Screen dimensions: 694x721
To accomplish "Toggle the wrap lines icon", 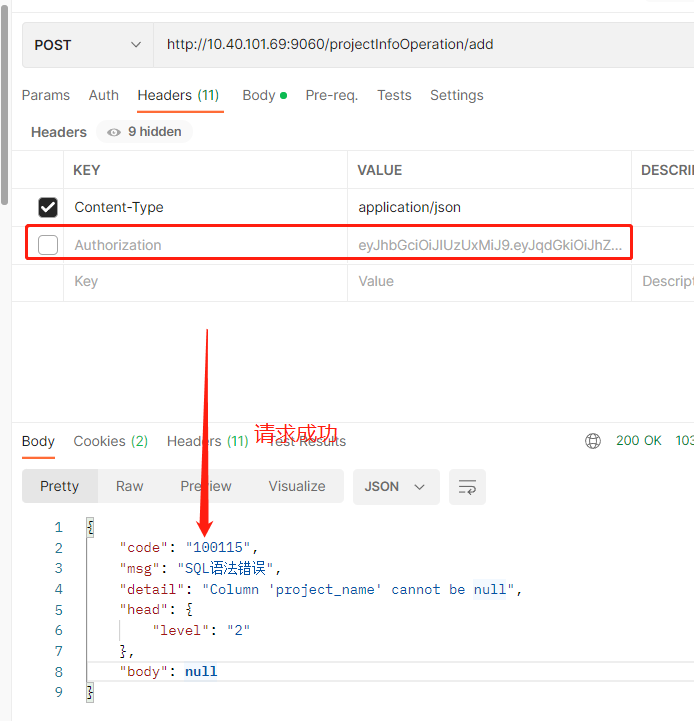I will [467, 487].
